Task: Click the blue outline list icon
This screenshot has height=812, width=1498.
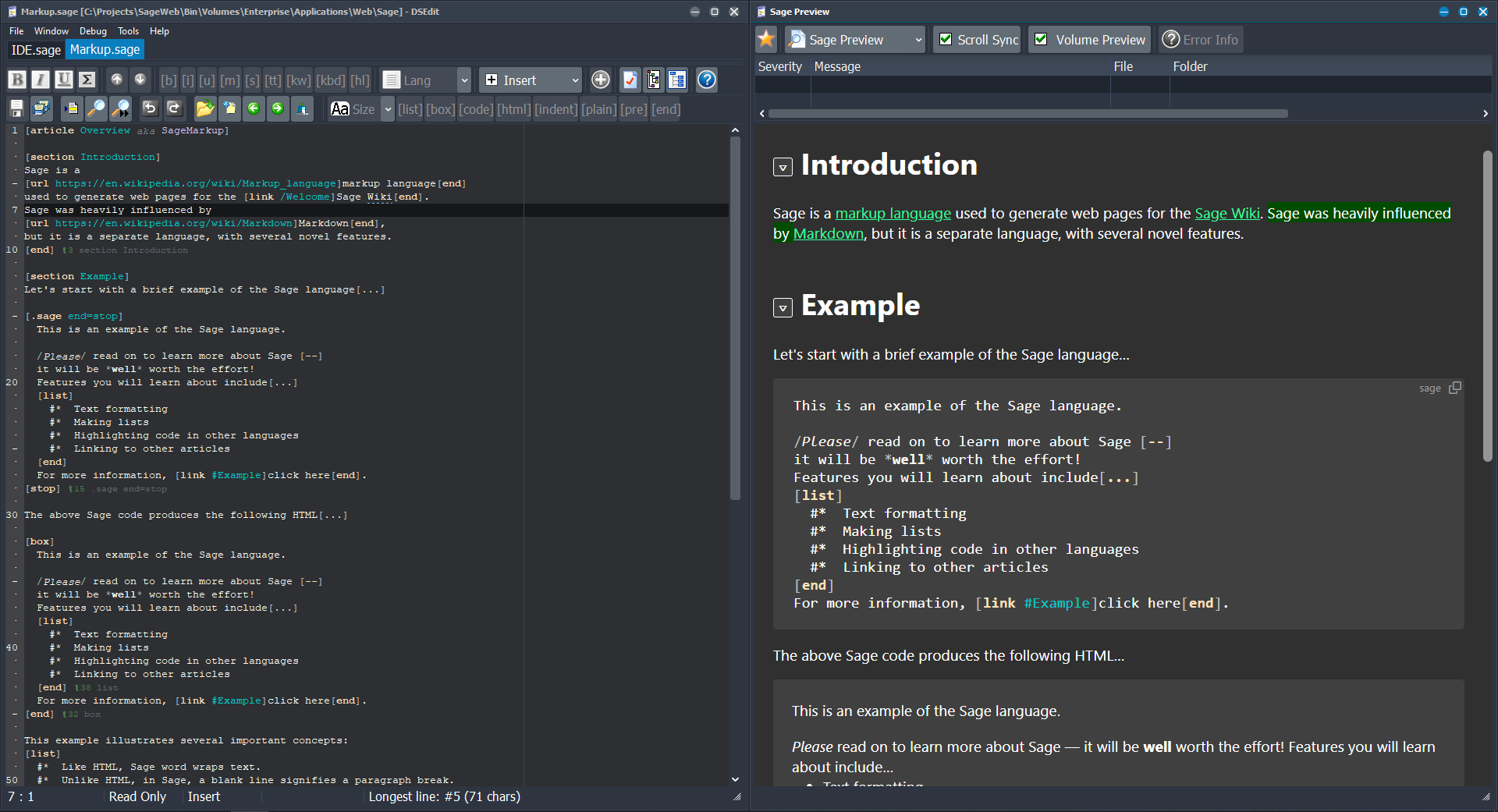Action: point(677,80)
